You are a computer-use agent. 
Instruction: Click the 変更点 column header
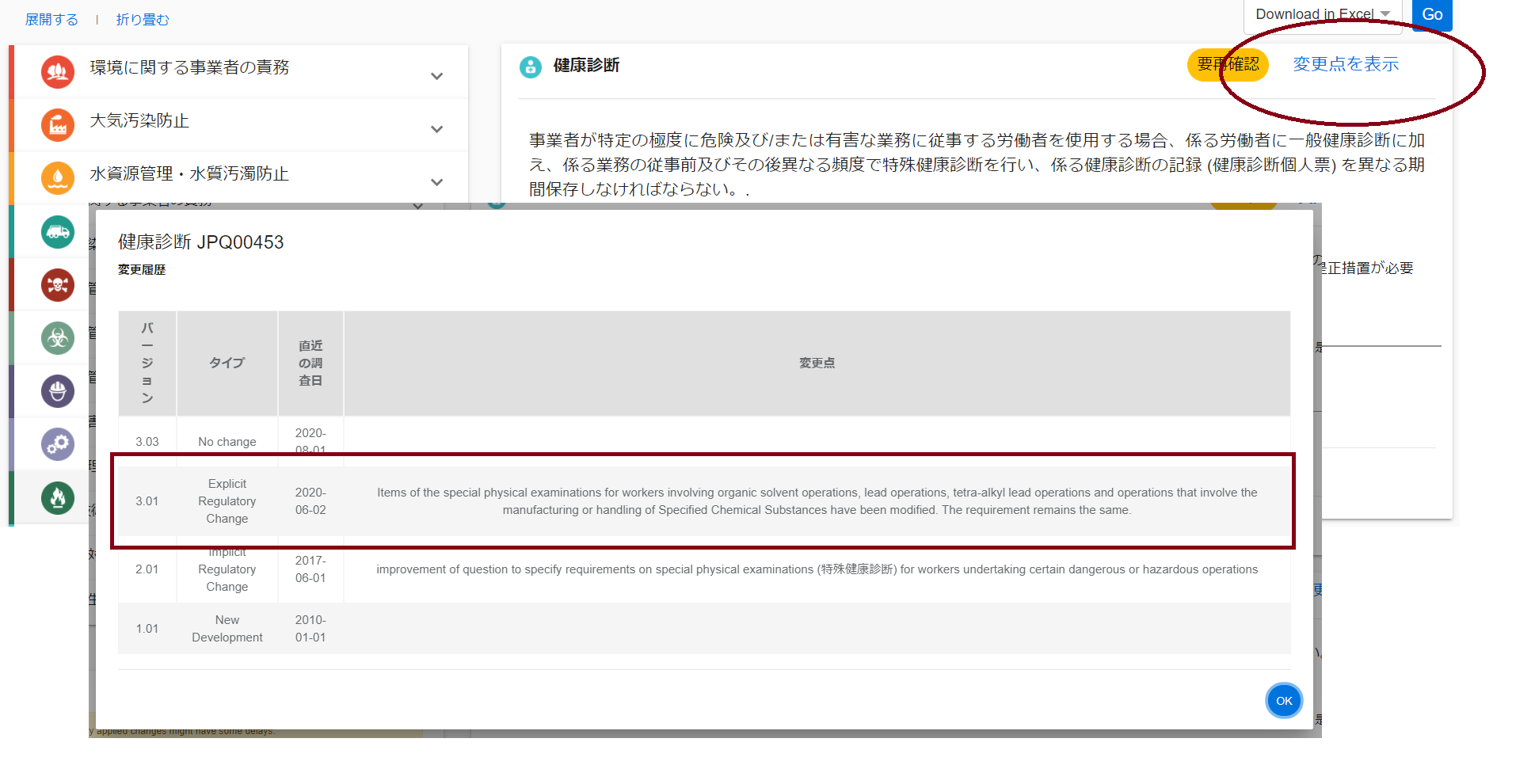pos(817,363)
